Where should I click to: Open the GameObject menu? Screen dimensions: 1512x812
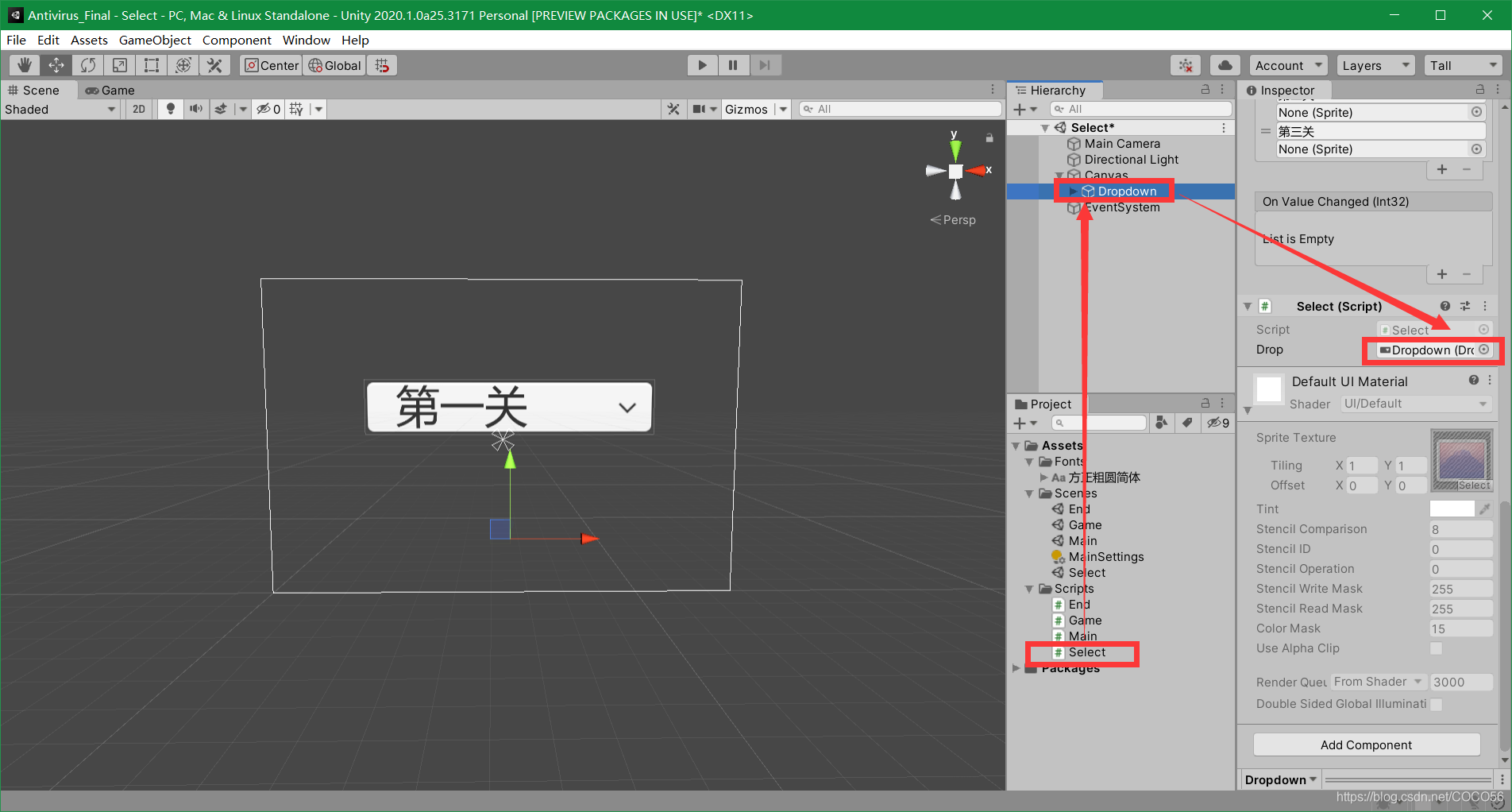[x=155, y=40]
